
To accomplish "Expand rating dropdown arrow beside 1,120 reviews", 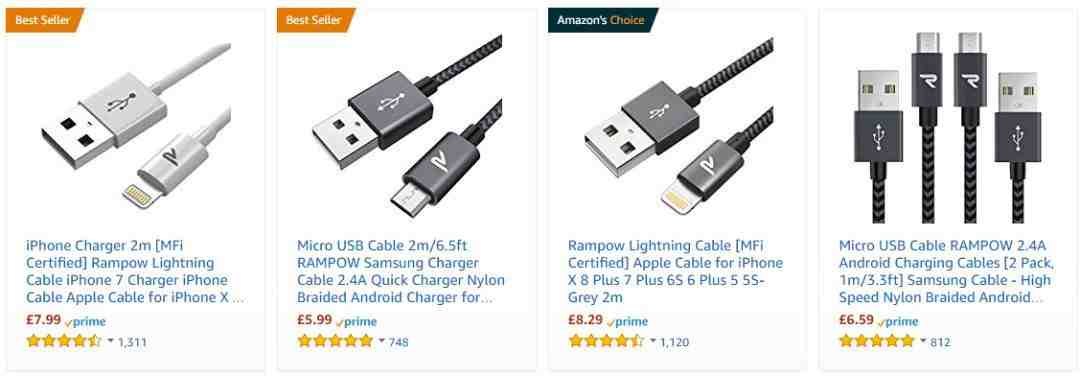I will (x=652, y=340).
